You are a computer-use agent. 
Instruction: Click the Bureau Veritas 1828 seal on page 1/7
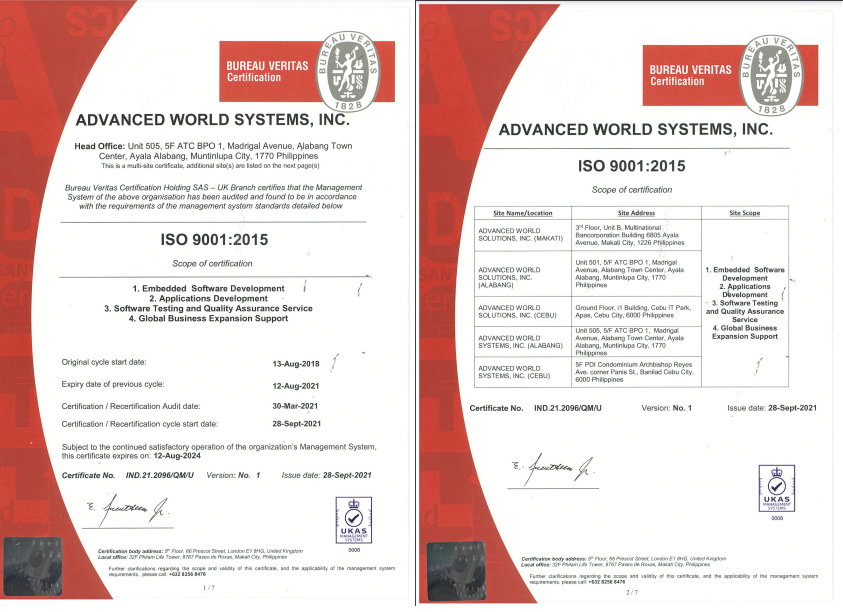348,71
